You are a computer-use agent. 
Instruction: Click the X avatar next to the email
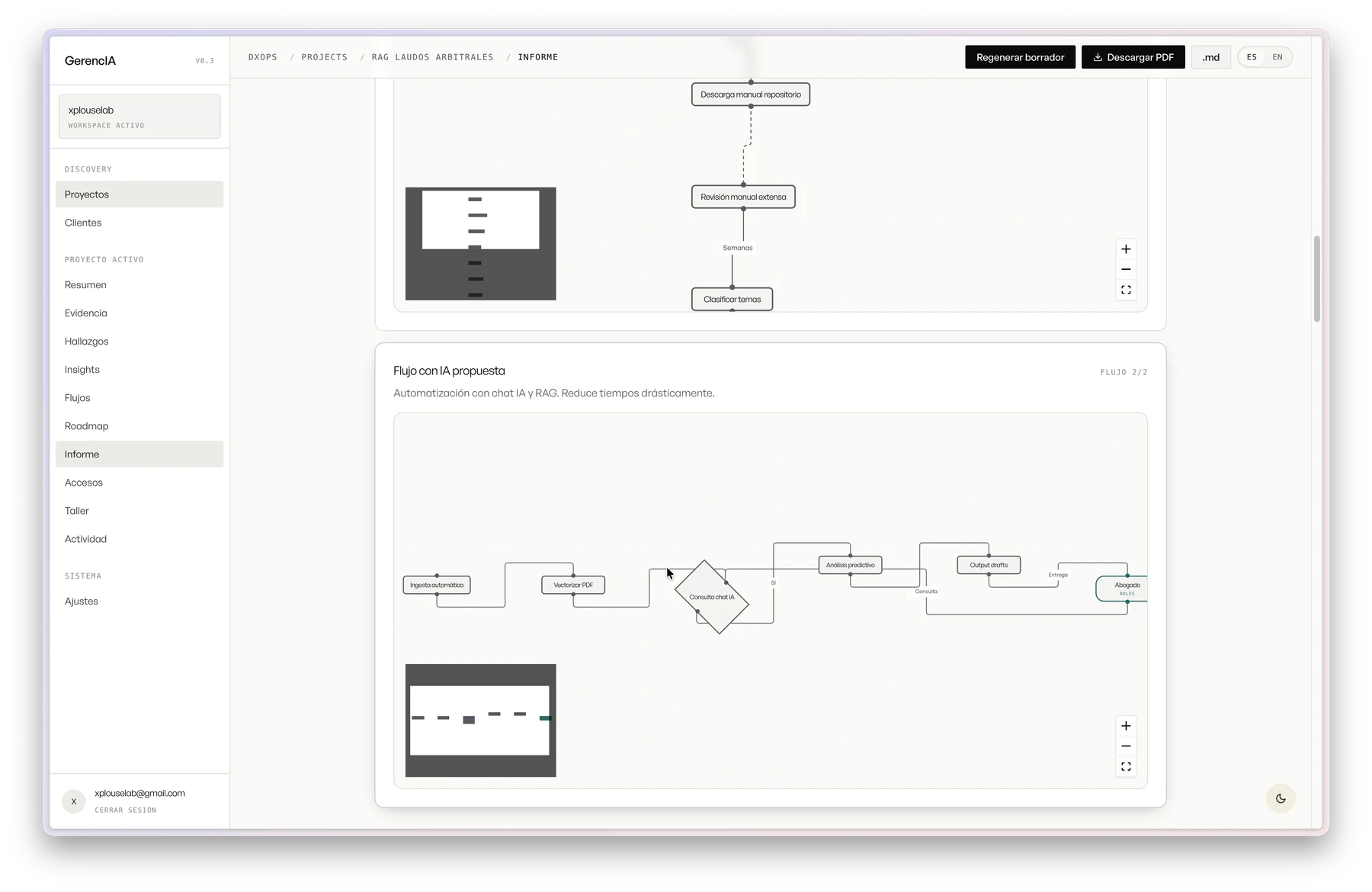click(74, 801)
